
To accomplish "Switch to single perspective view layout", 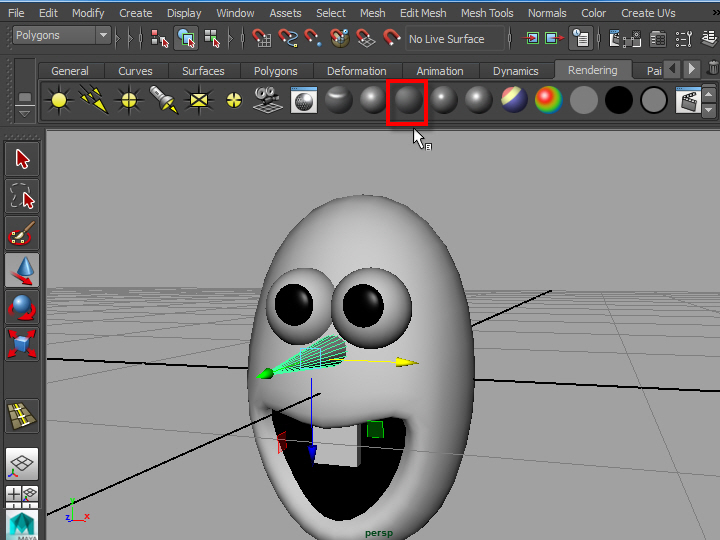I will (22, 463).
